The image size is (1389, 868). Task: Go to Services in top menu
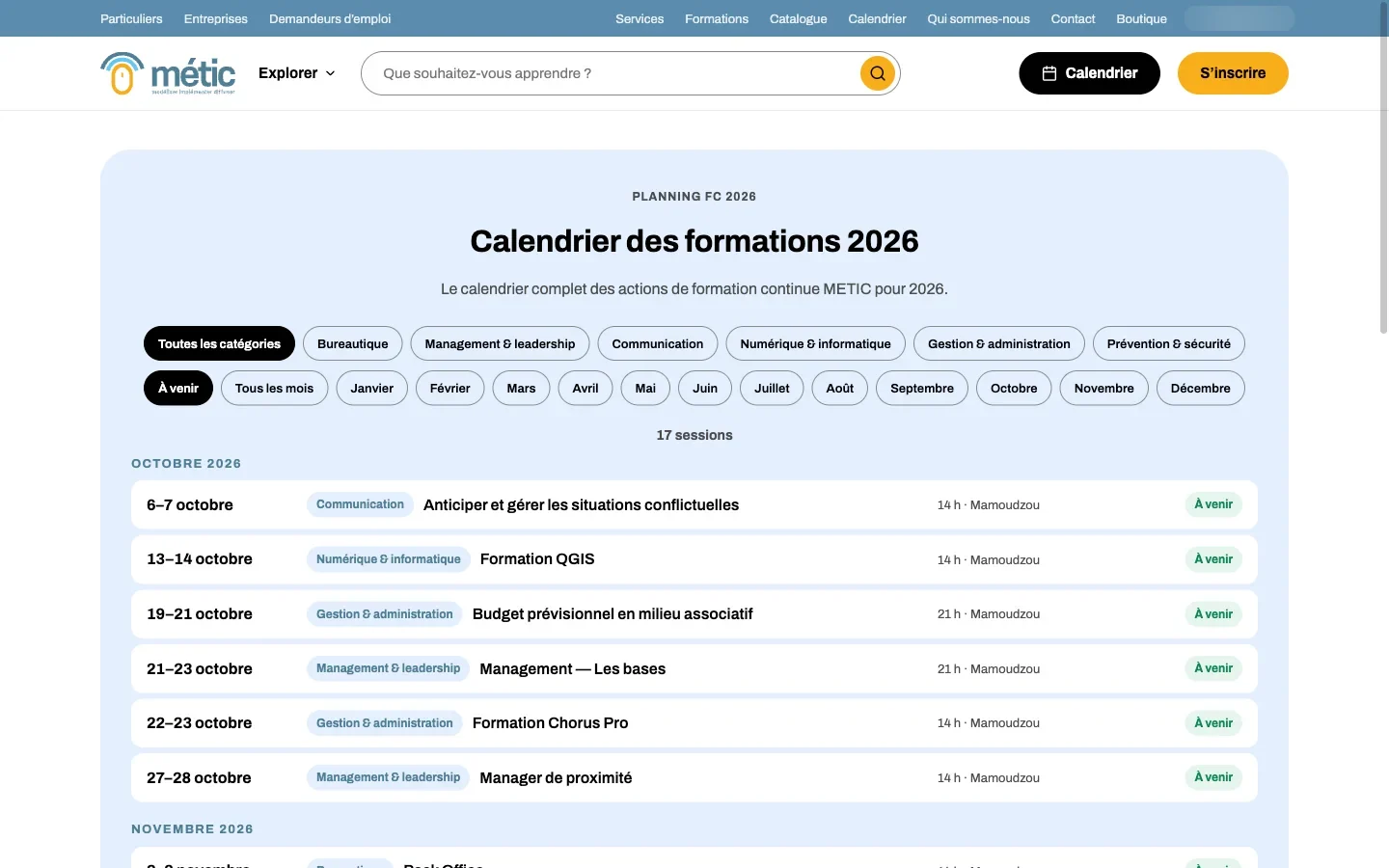tap(640, 18)
